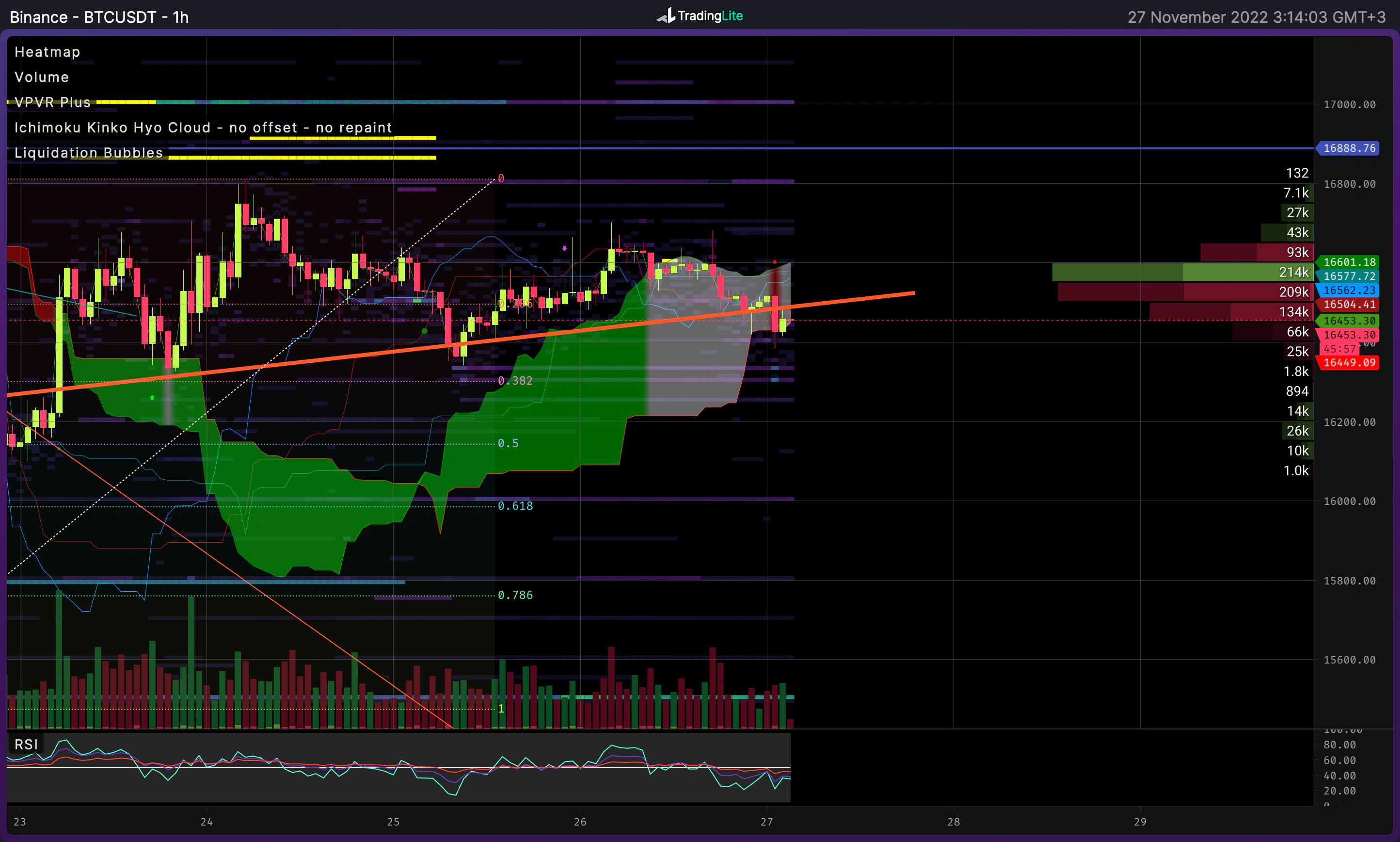Viewport: 1400px width, 842px height.
Task: Click the Fibonacci 0.786 level label
Action: point(515,595)
